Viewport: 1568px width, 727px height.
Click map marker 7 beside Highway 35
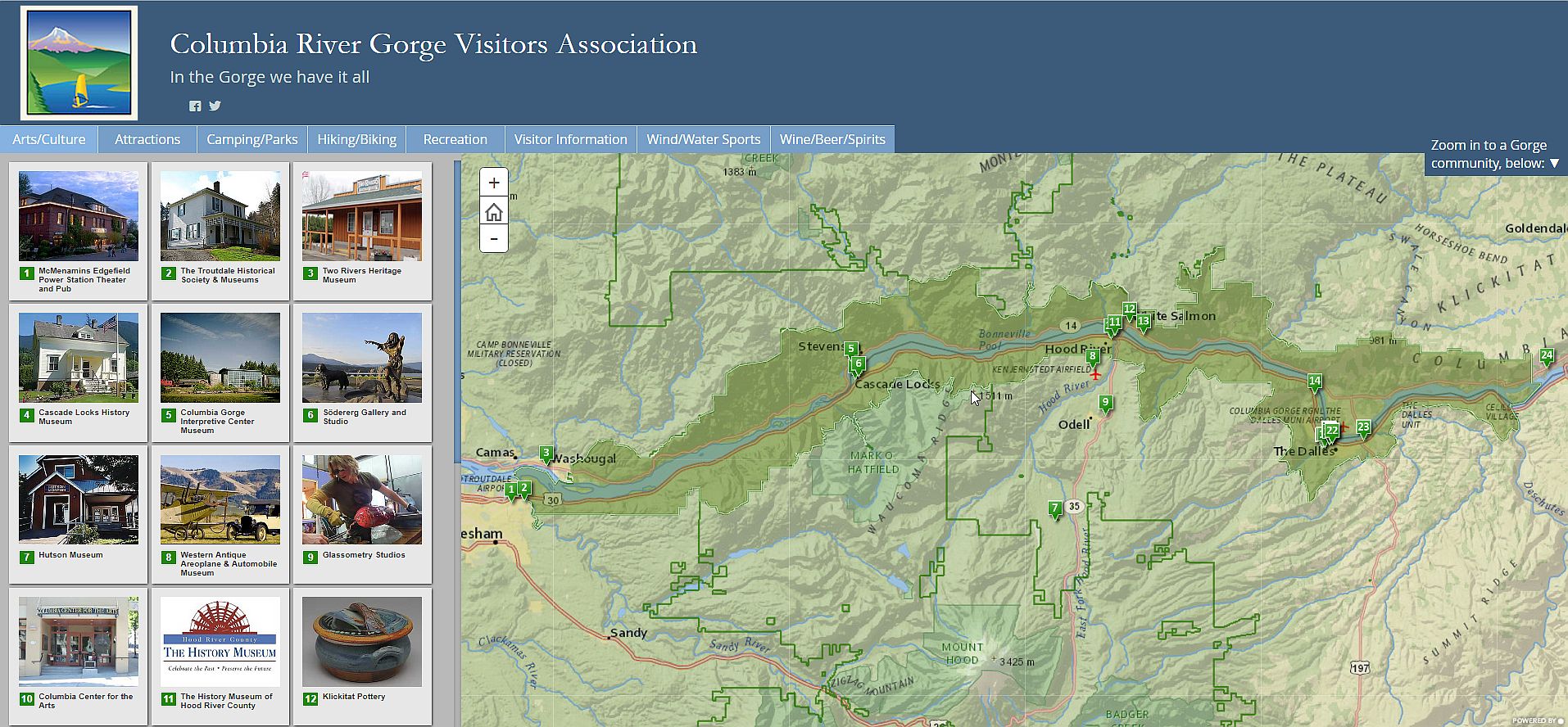tap(1055, 509)
